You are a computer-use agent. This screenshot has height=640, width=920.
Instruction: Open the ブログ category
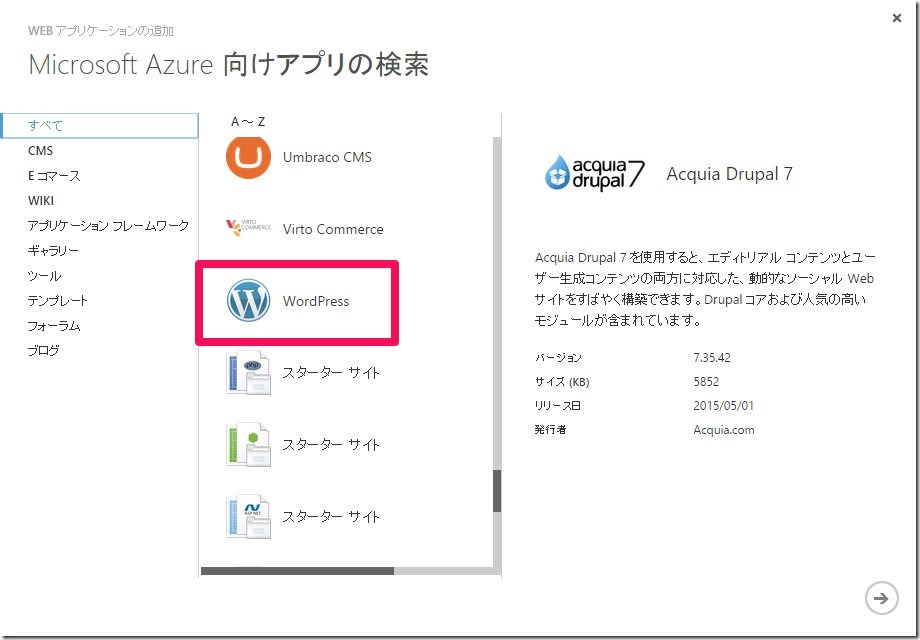pyautogui.click(x=45, y=351)
